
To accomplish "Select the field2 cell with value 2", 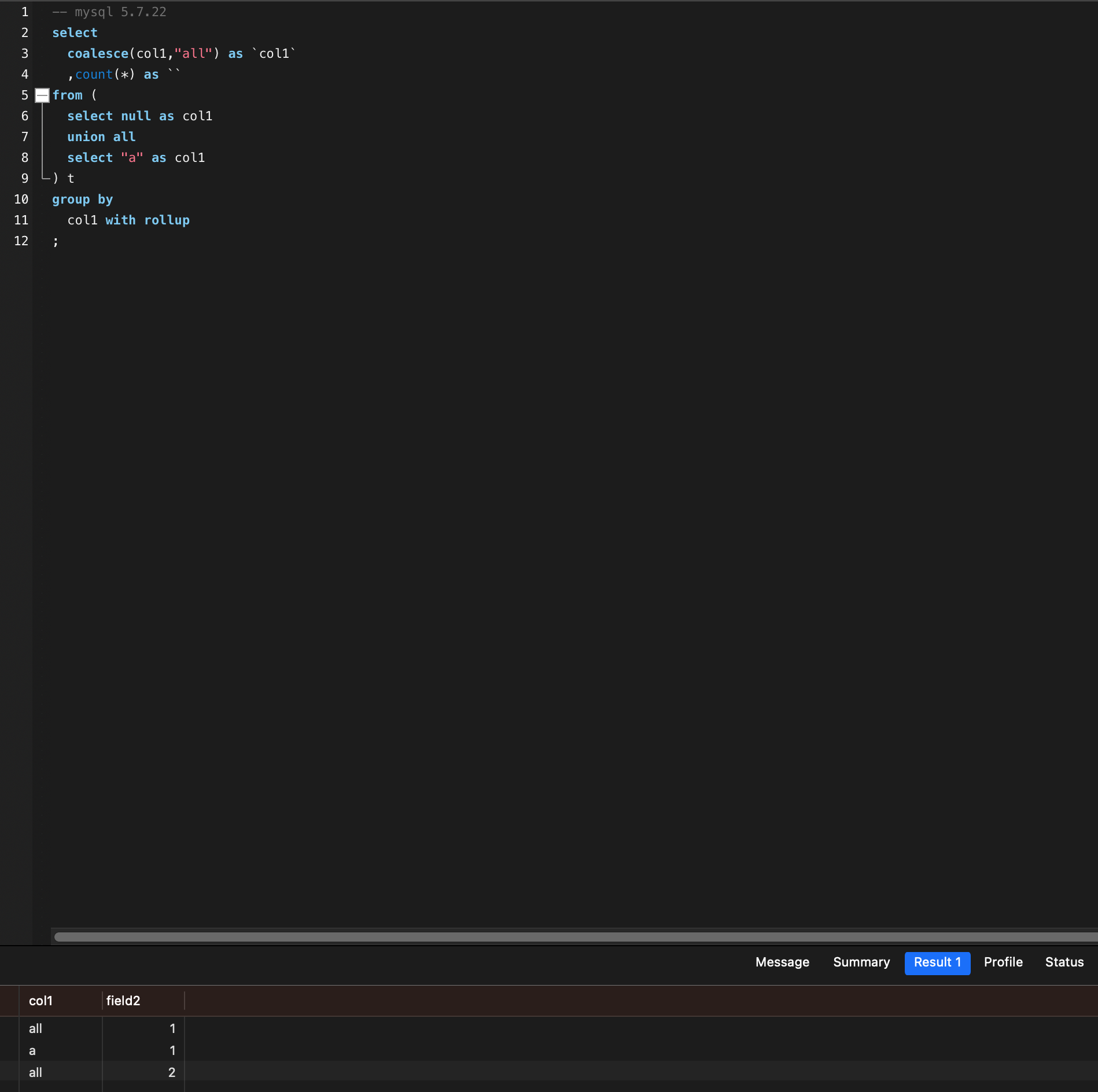I will [x=143, y=1073].
